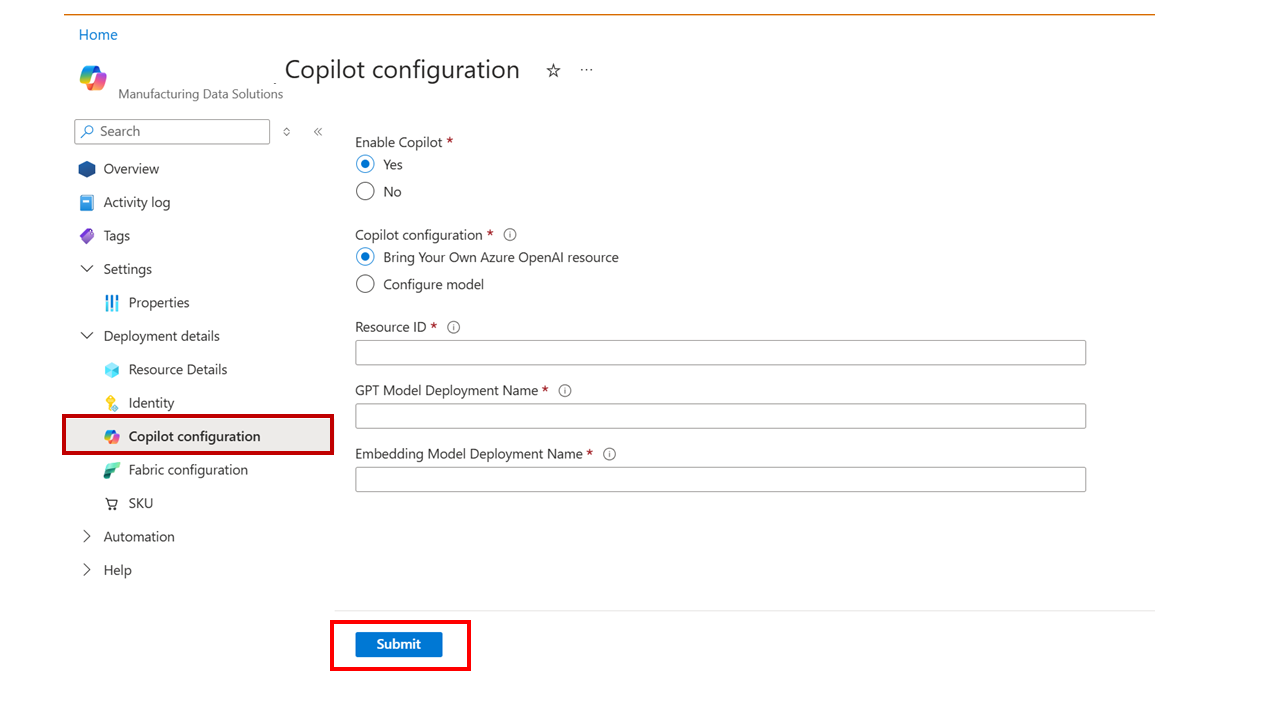1280x720 pixels.
Task: Click the expand/collapse all sort arrows
Action: pos(287,131)
